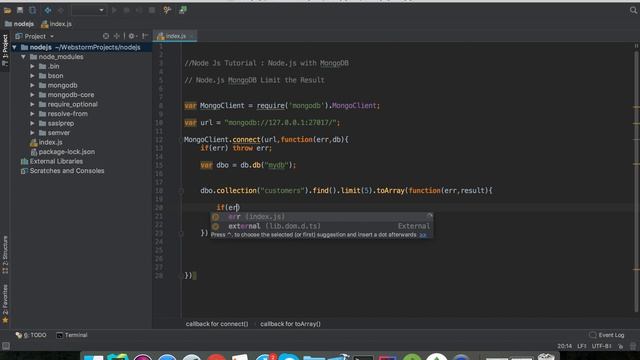Click the cursor position 20:14 indicator
640x360 pixels.
(564, 346)
